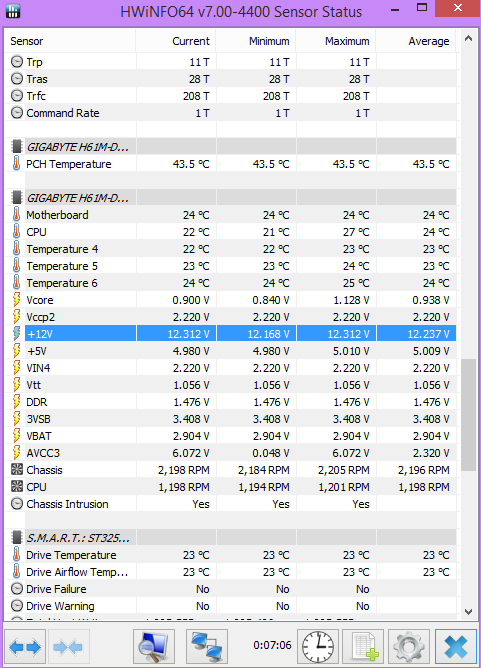Click the clock reset timer icon
481x668 pixels.
pos(318,647)
